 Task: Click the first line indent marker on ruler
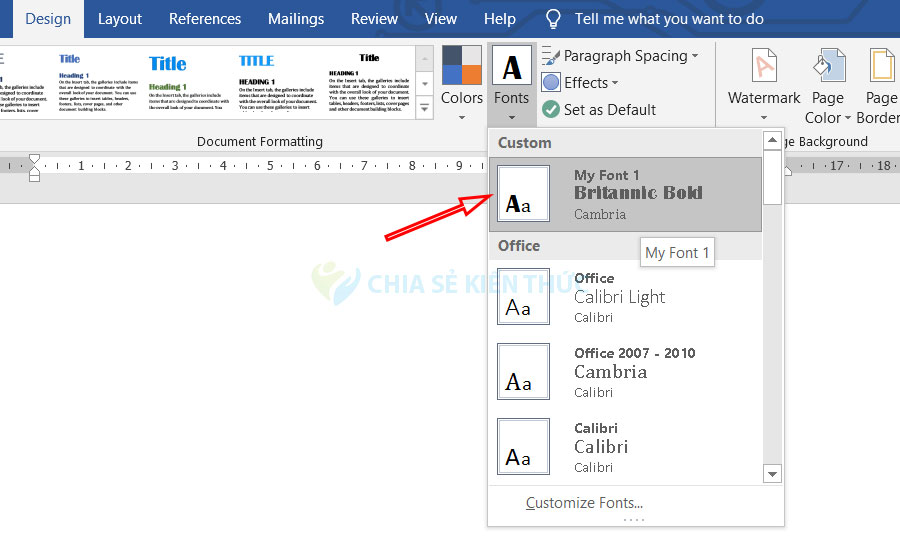click(34, 159)
